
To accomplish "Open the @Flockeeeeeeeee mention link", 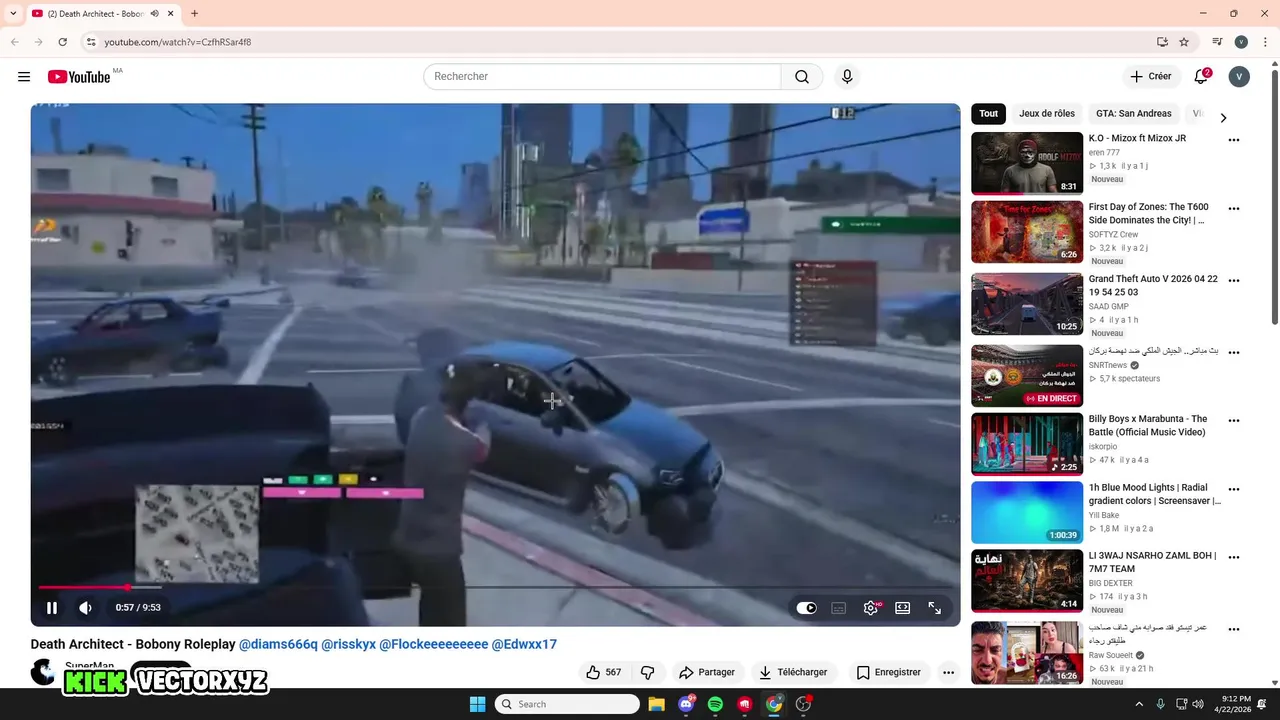I will (434, 644).
